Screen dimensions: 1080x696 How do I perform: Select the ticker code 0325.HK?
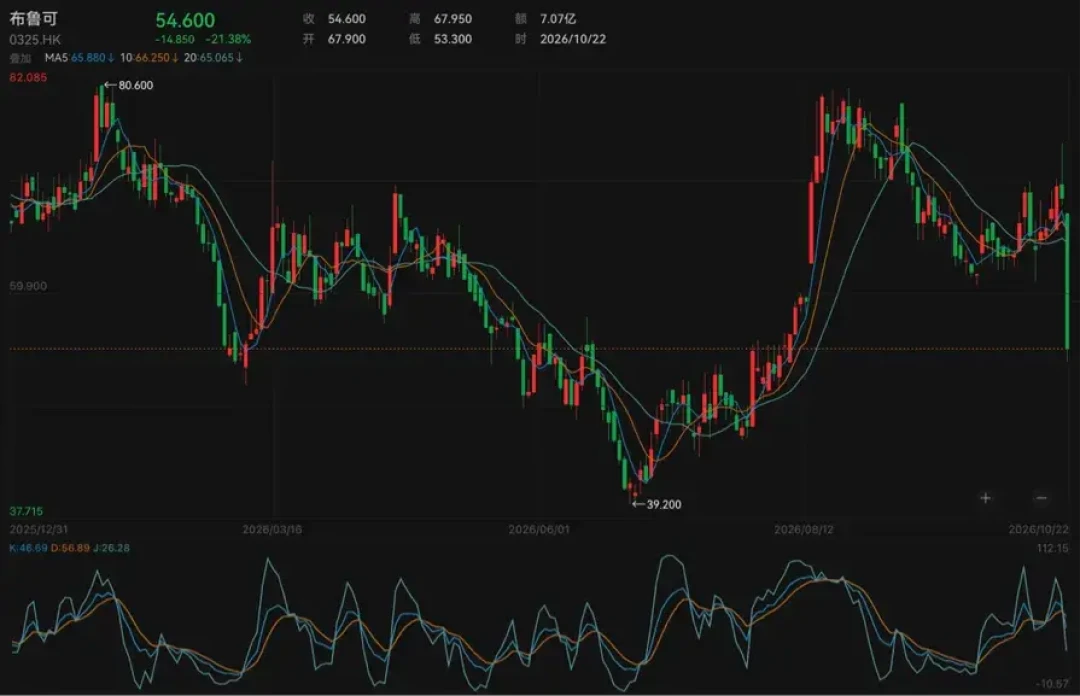[35, 40]
